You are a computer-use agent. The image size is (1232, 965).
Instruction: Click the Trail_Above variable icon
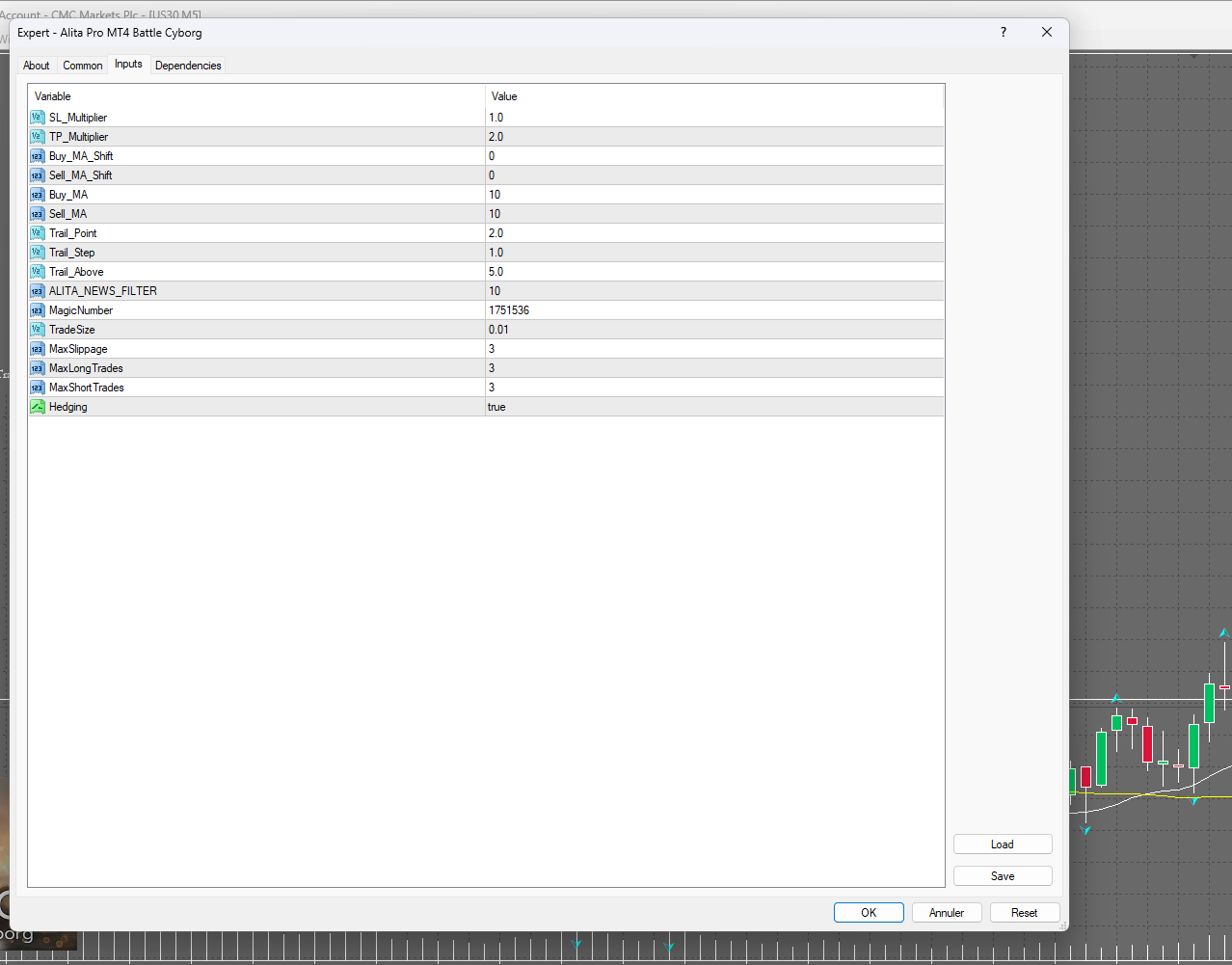(x=38, y=272)
